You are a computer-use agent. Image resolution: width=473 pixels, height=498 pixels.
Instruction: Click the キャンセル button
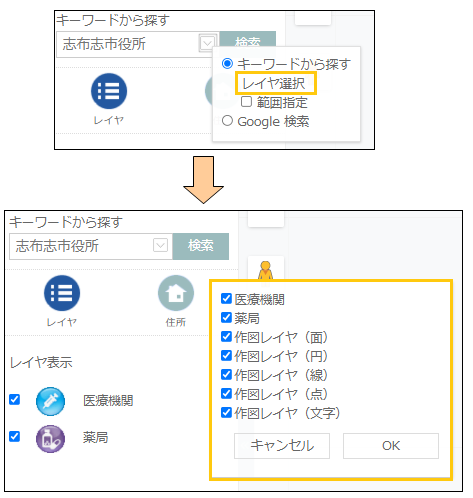[x=282, y=446]
